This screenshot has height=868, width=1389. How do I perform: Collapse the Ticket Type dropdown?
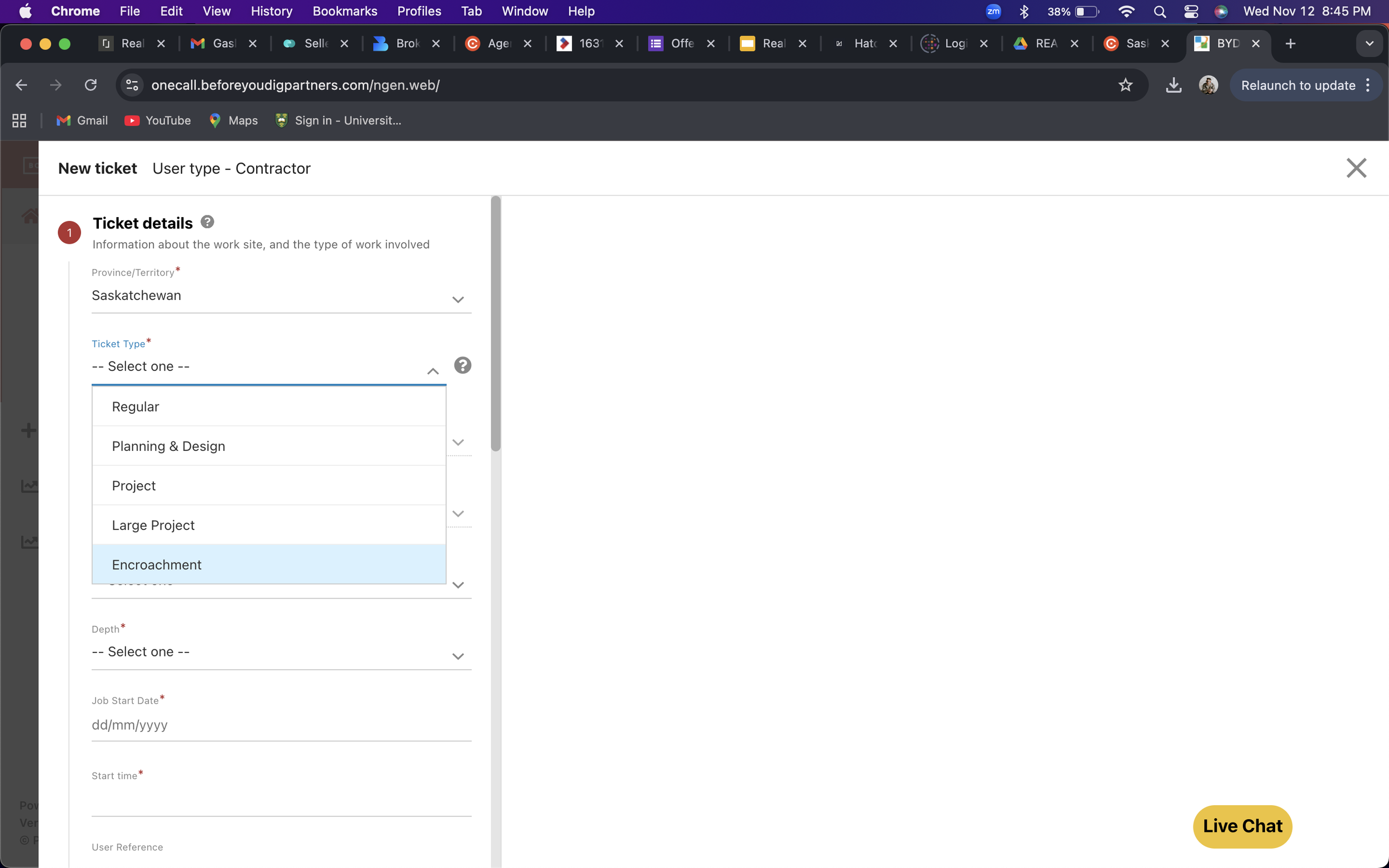click(432, 371)
